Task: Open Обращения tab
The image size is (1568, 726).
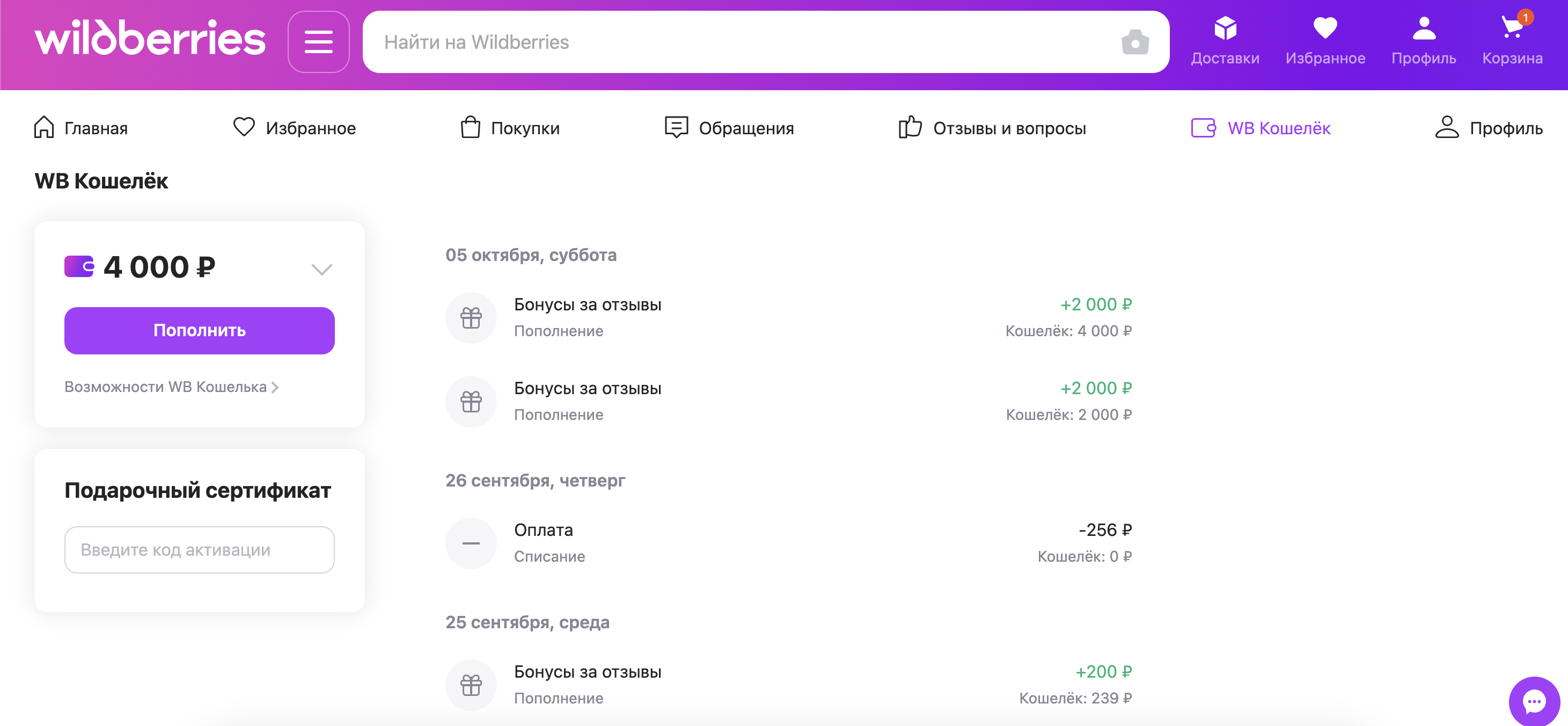Action: coord(729,128)
